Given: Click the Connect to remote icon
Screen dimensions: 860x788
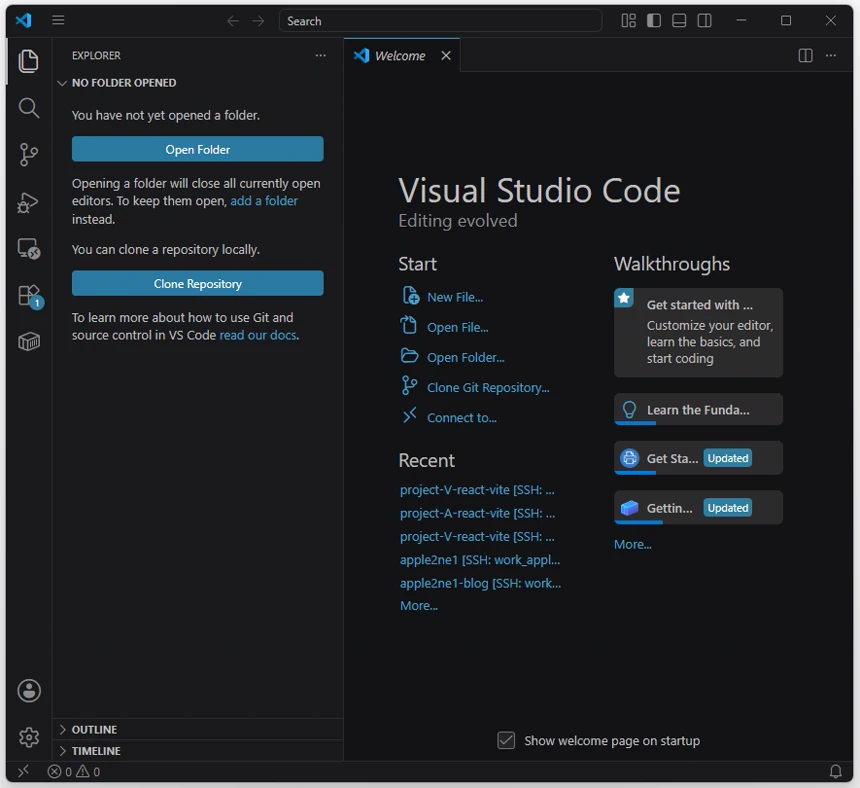Looking at the screenshot, I should click(x=409, y=416).
